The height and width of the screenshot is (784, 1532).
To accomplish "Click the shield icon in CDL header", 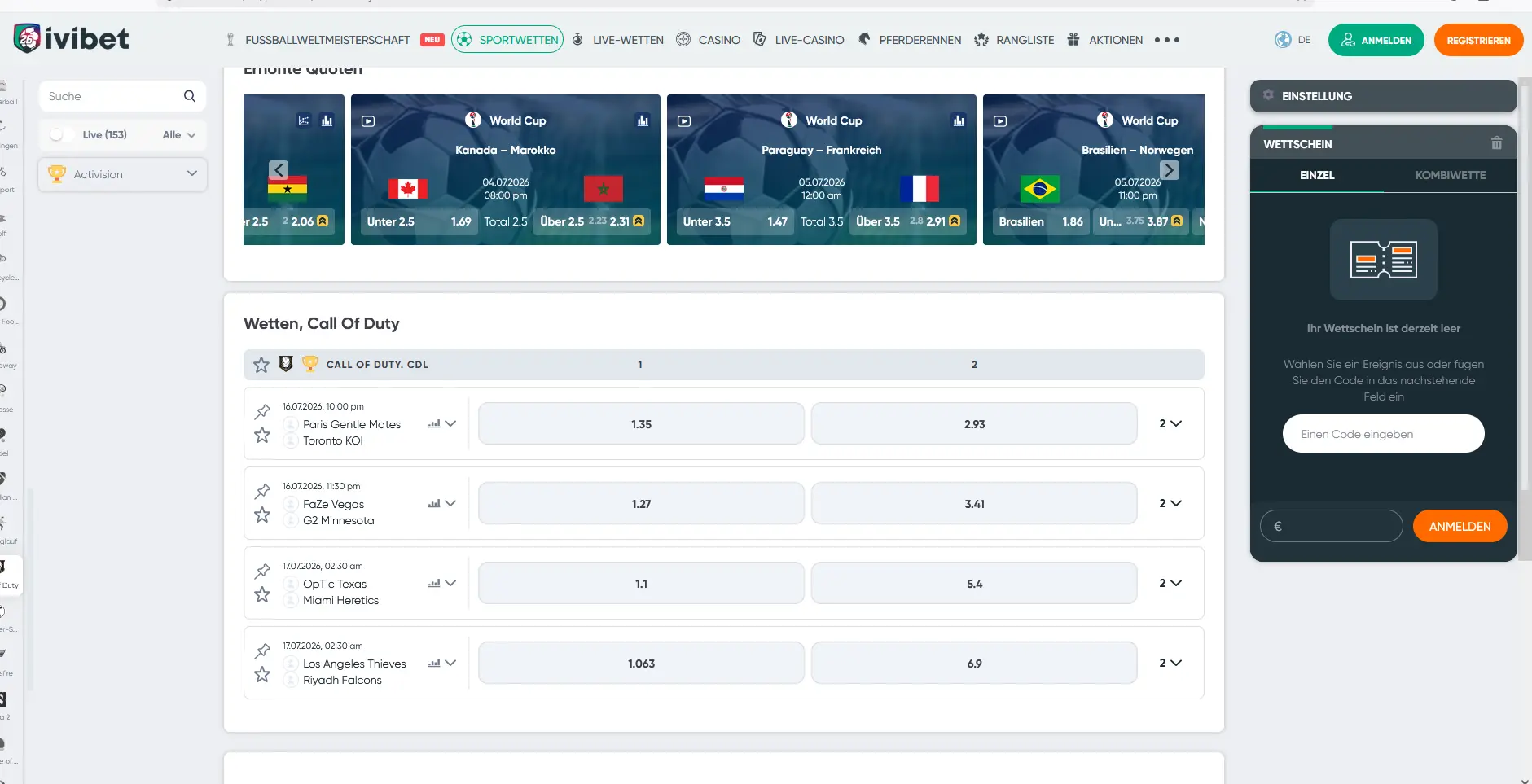I will point(286,364).
